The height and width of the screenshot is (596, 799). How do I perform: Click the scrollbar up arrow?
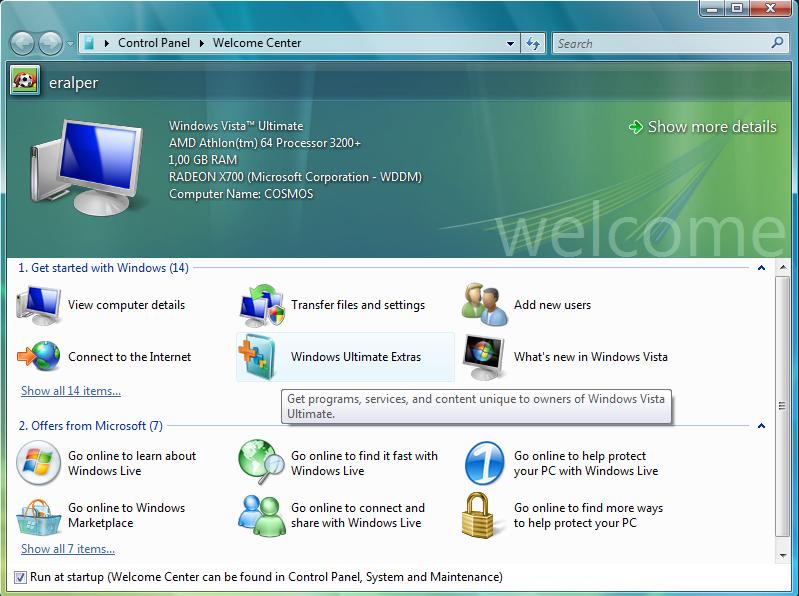point(782,267)
